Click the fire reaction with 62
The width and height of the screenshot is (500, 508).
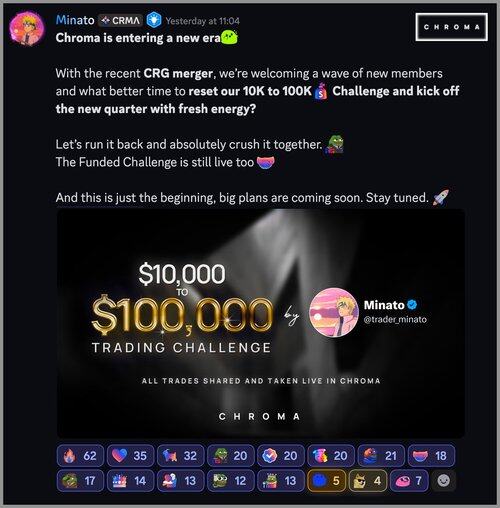tap(80, 455)
